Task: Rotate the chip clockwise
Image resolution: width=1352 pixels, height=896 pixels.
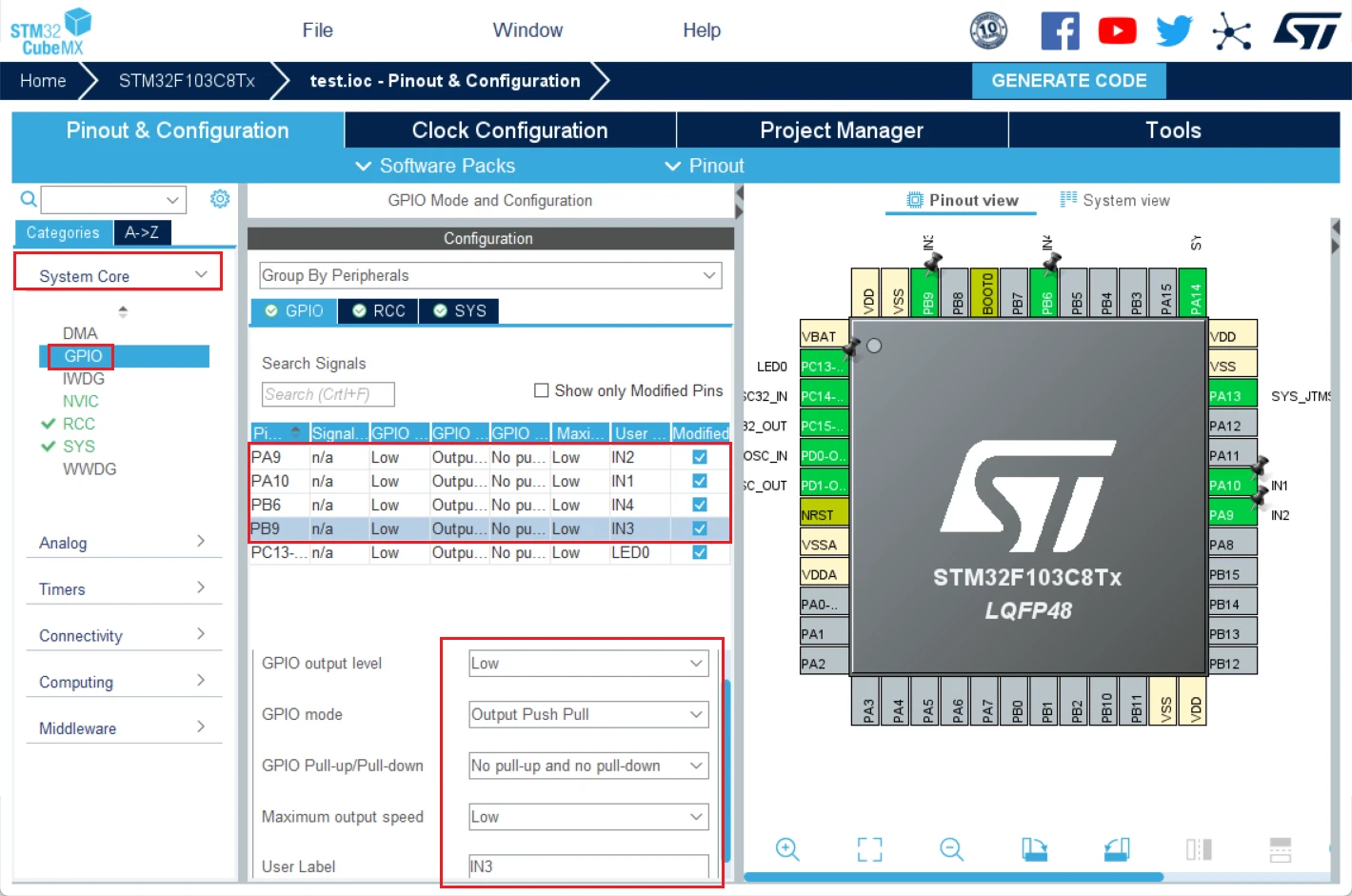Action: [1034, 848]
